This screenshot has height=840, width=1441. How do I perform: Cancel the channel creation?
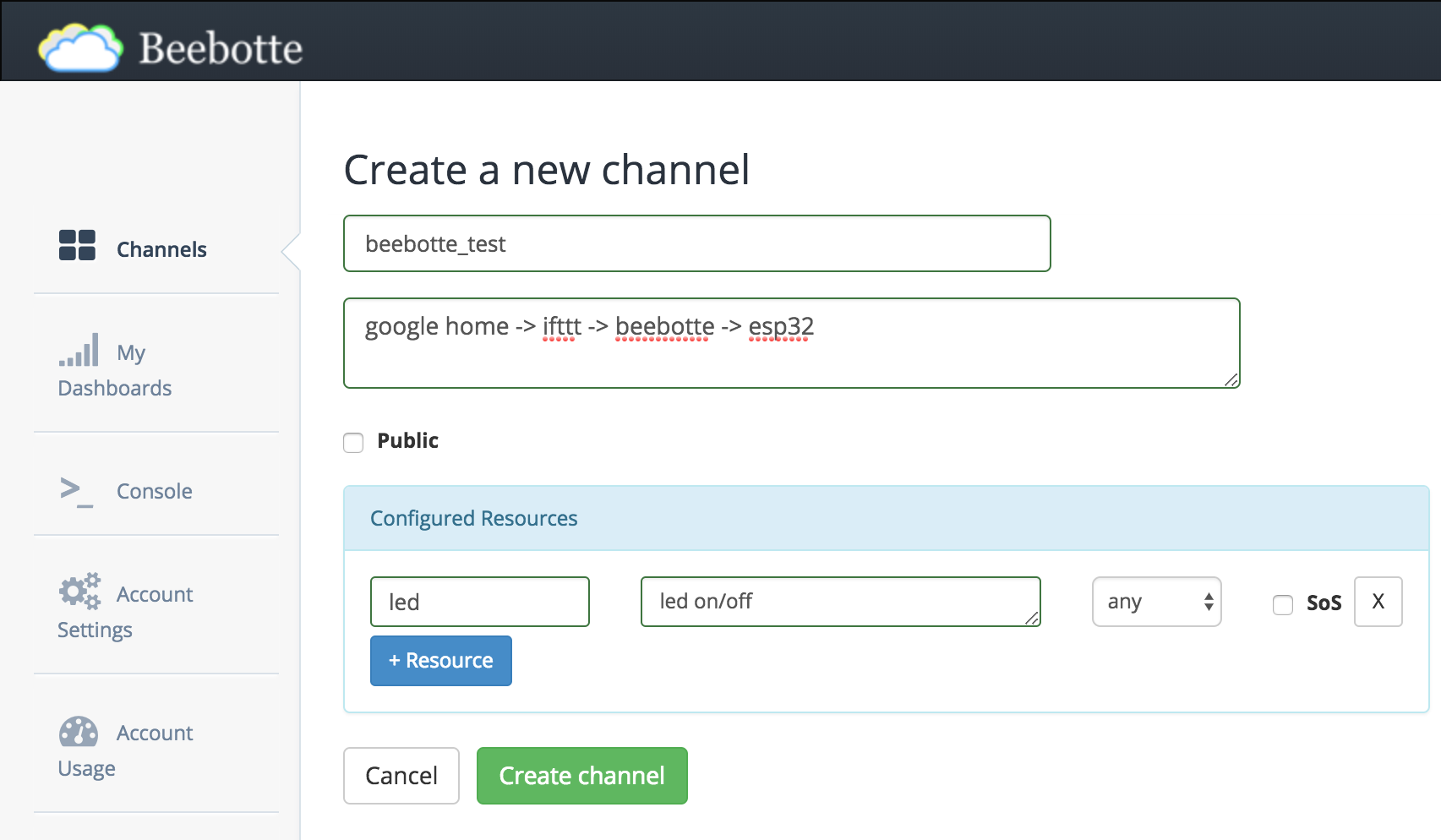pos(401,776)
